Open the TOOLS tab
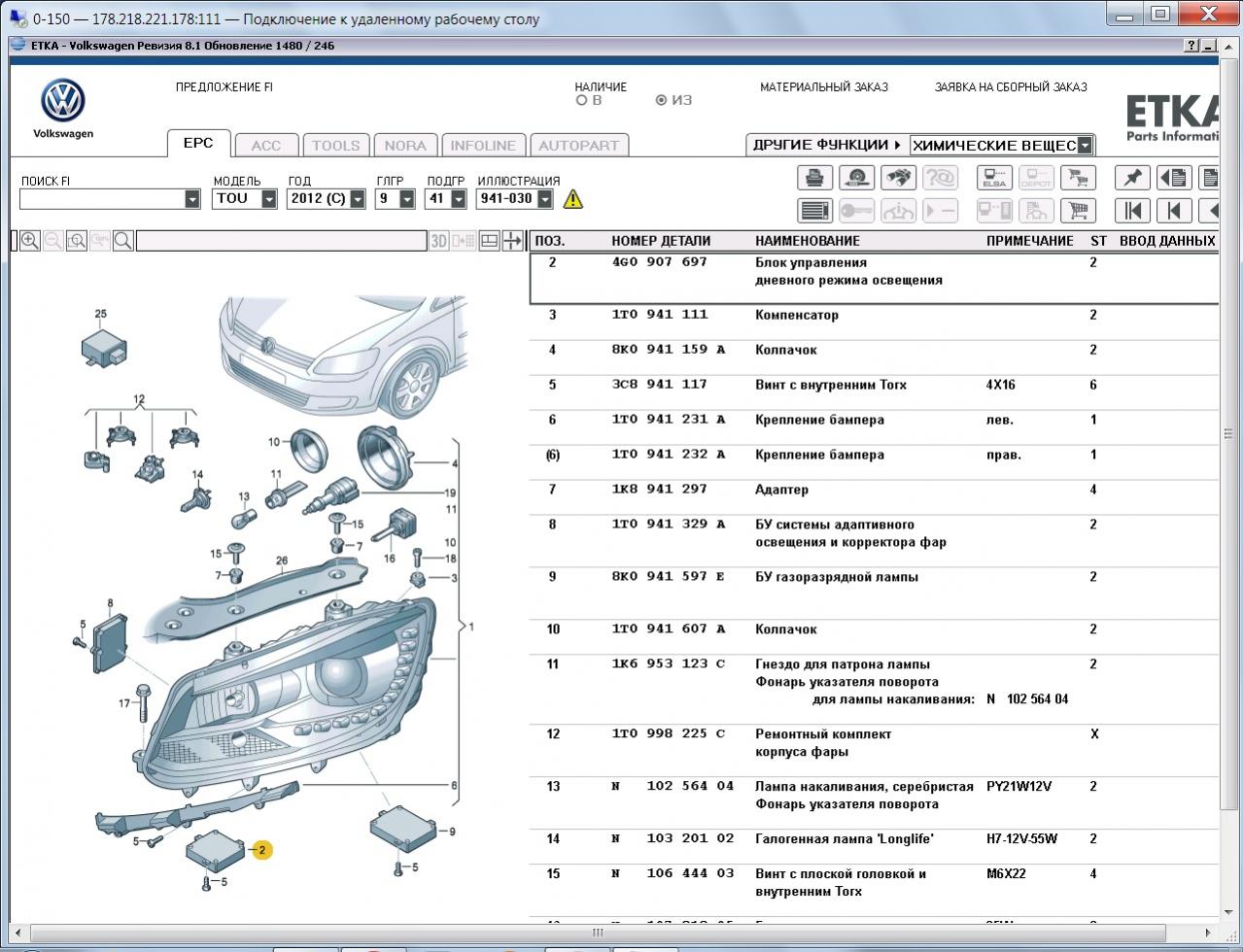1243x952 pixels. [336, 146]
